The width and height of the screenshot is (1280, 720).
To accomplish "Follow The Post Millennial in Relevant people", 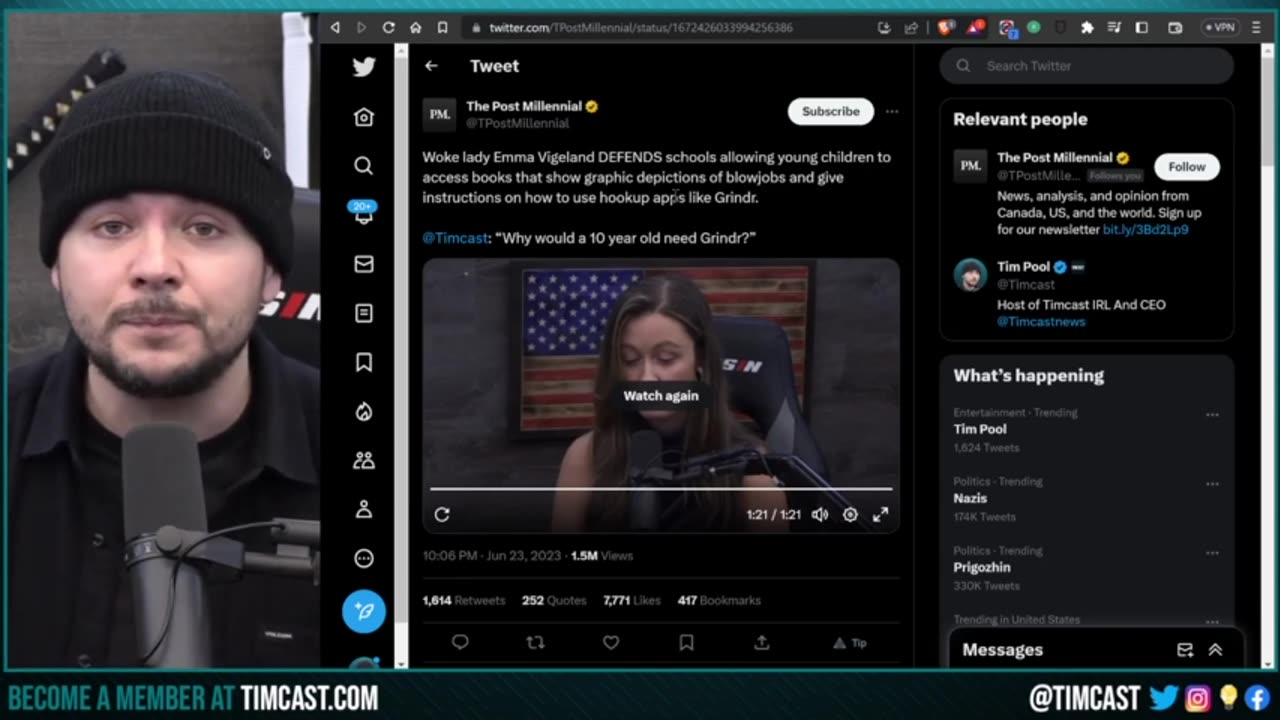I will pyautogui.click(x=1187, y=167).
